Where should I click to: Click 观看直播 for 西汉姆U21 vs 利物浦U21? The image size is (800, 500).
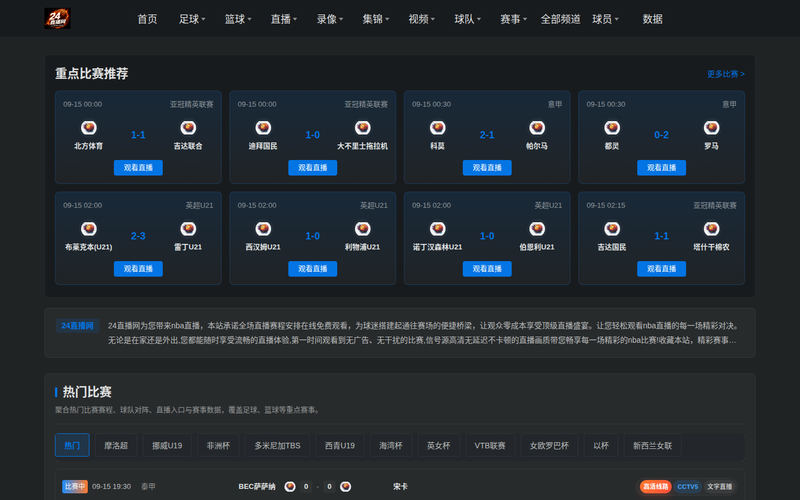[x=313, y=268]
